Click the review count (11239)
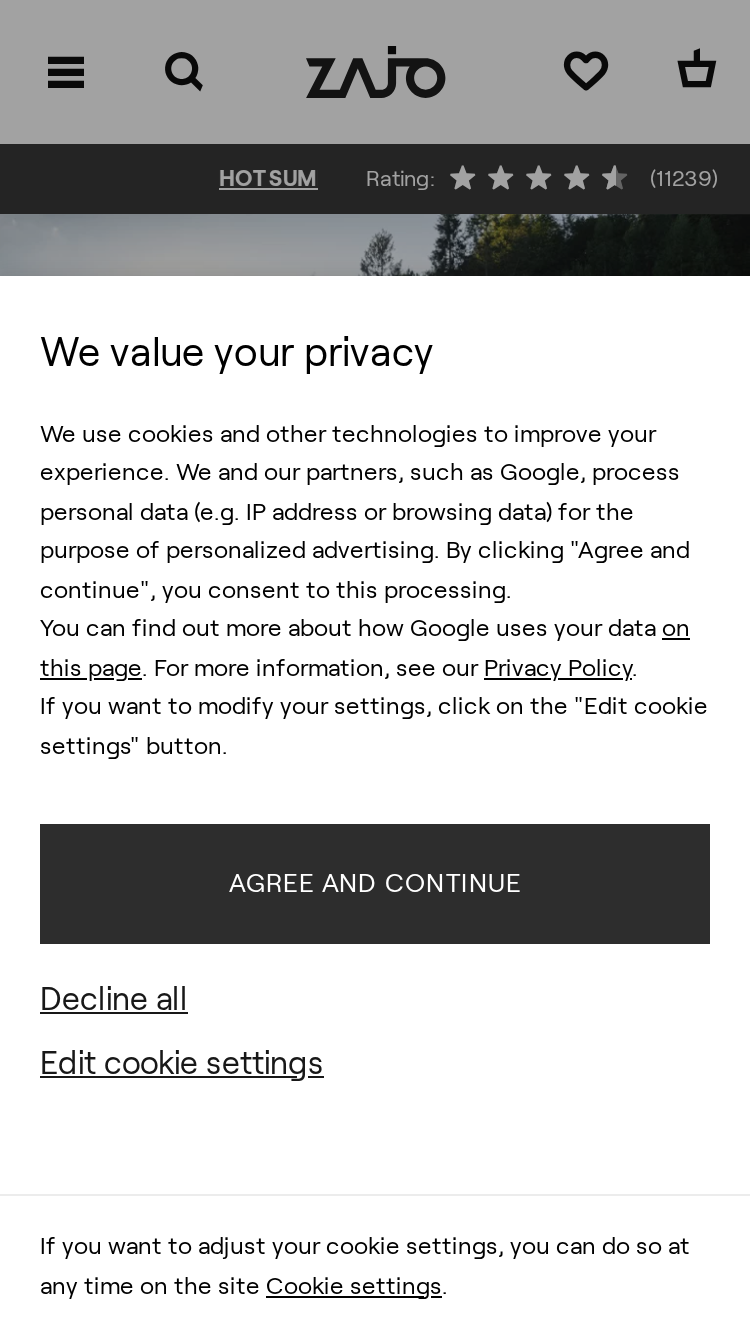This screenshot has height=1334, width=750. (684, 179)
